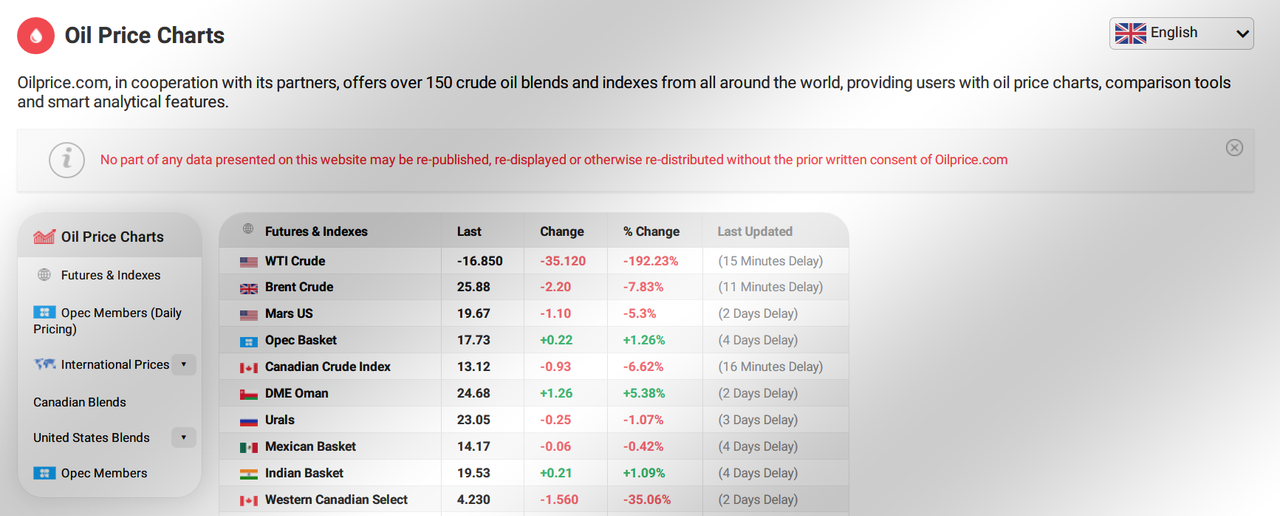Viewport: 1280px width, 516px height.
Task: Open the English language dropdown
Action: click(x=1181, y=33)
